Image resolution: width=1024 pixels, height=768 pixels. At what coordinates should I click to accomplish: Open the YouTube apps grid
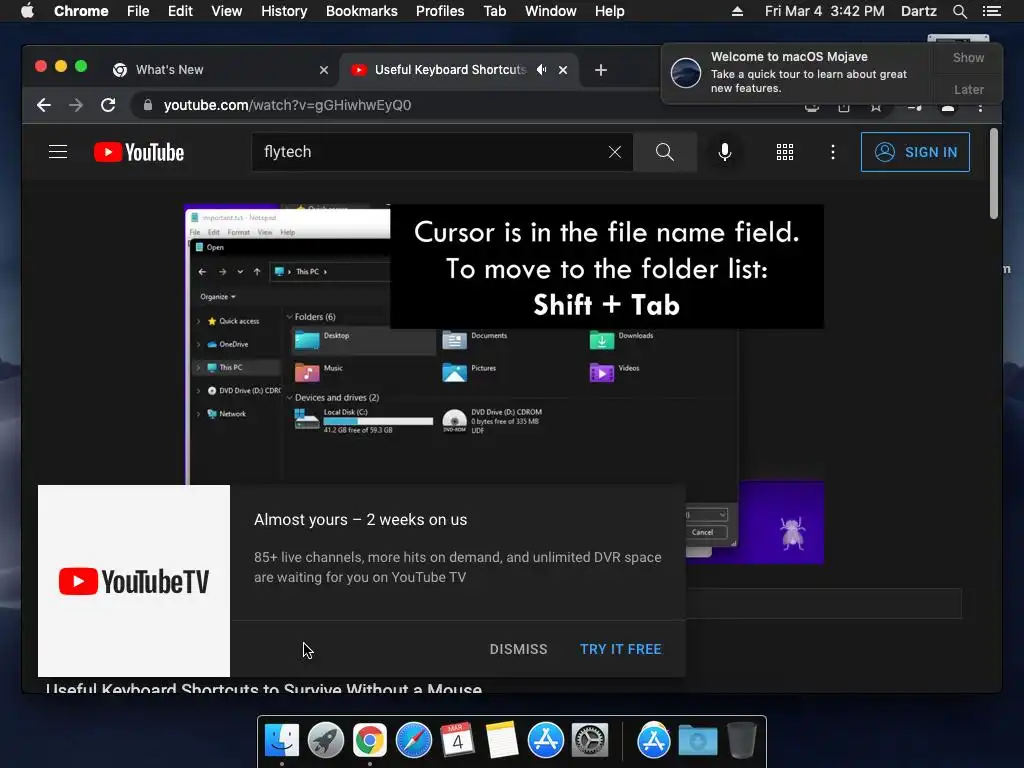click(x=785, y=152)
